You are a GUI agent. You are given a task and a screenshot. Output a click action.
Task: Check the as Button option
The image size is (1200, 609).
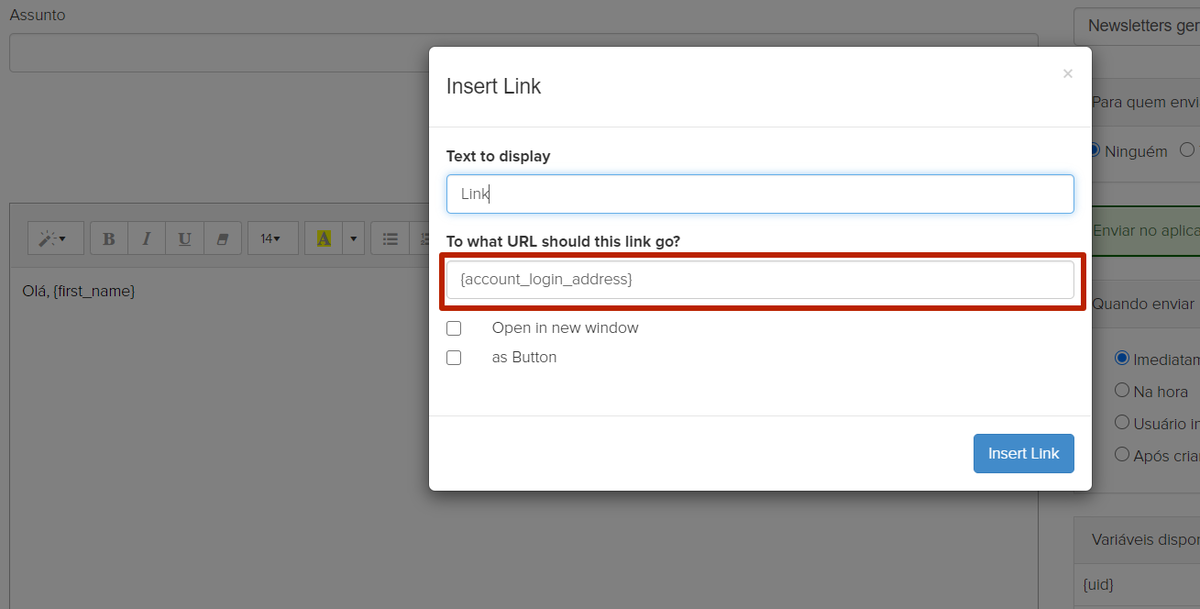tap(454, 358)
